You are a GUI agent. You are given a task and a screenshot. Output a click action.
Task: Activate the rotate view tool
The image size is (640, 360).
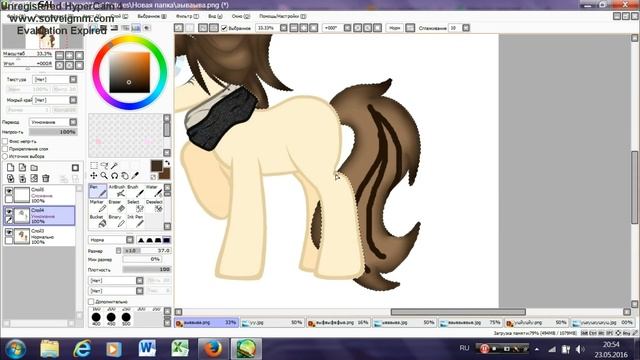[114, 176]
